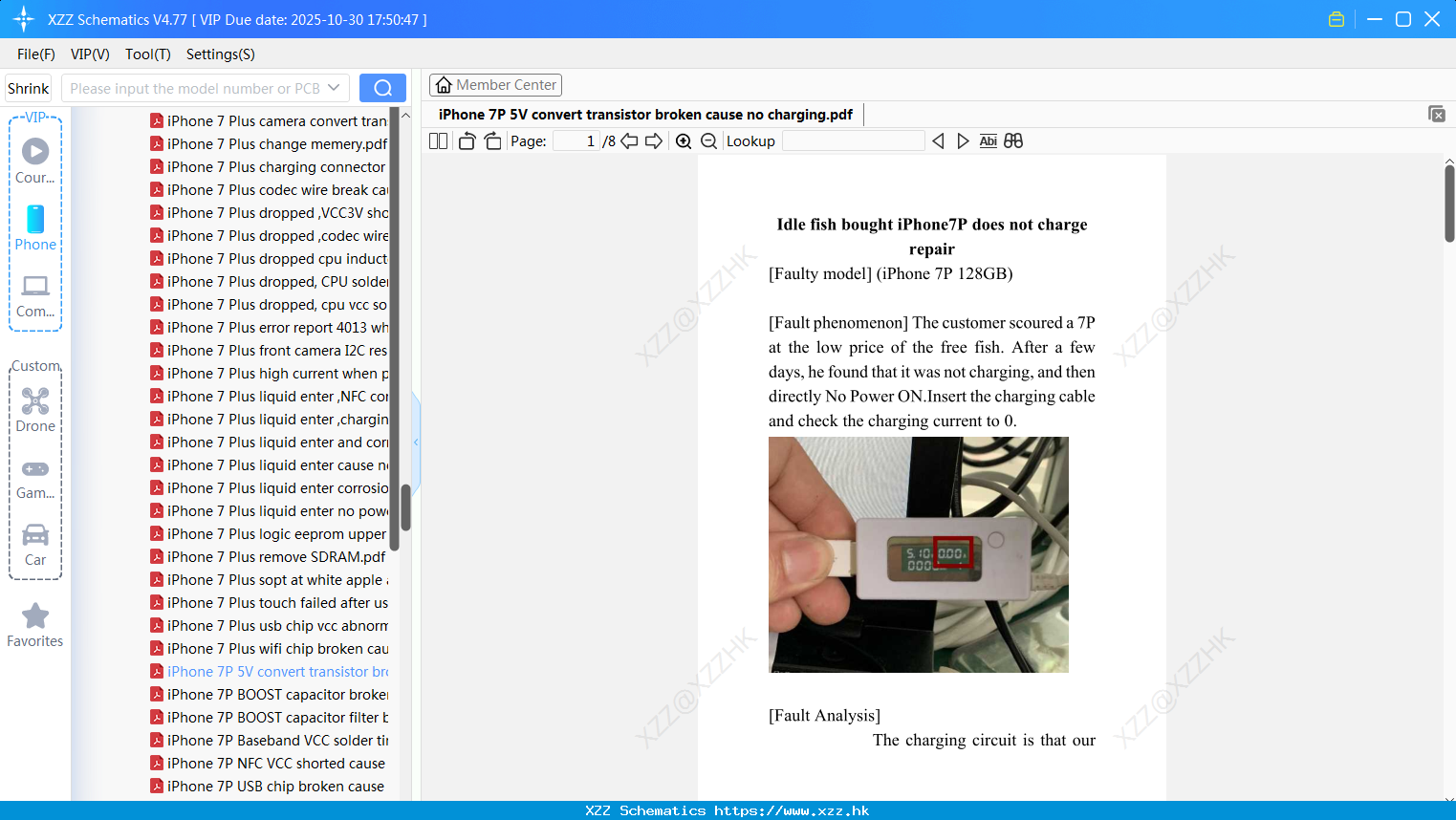
Task: Open iPhone 7 Plus charging connector file
Action: [x=269, y=166]
